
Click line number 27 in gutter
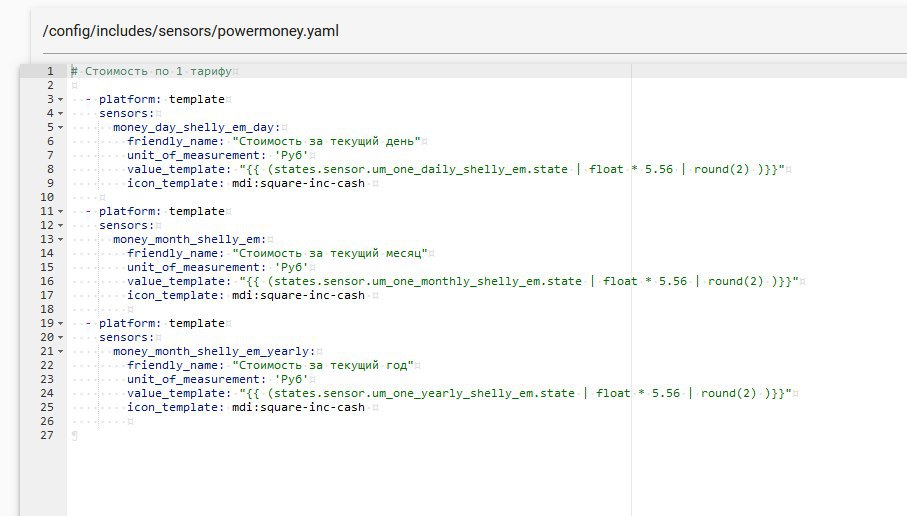point(47,435)
